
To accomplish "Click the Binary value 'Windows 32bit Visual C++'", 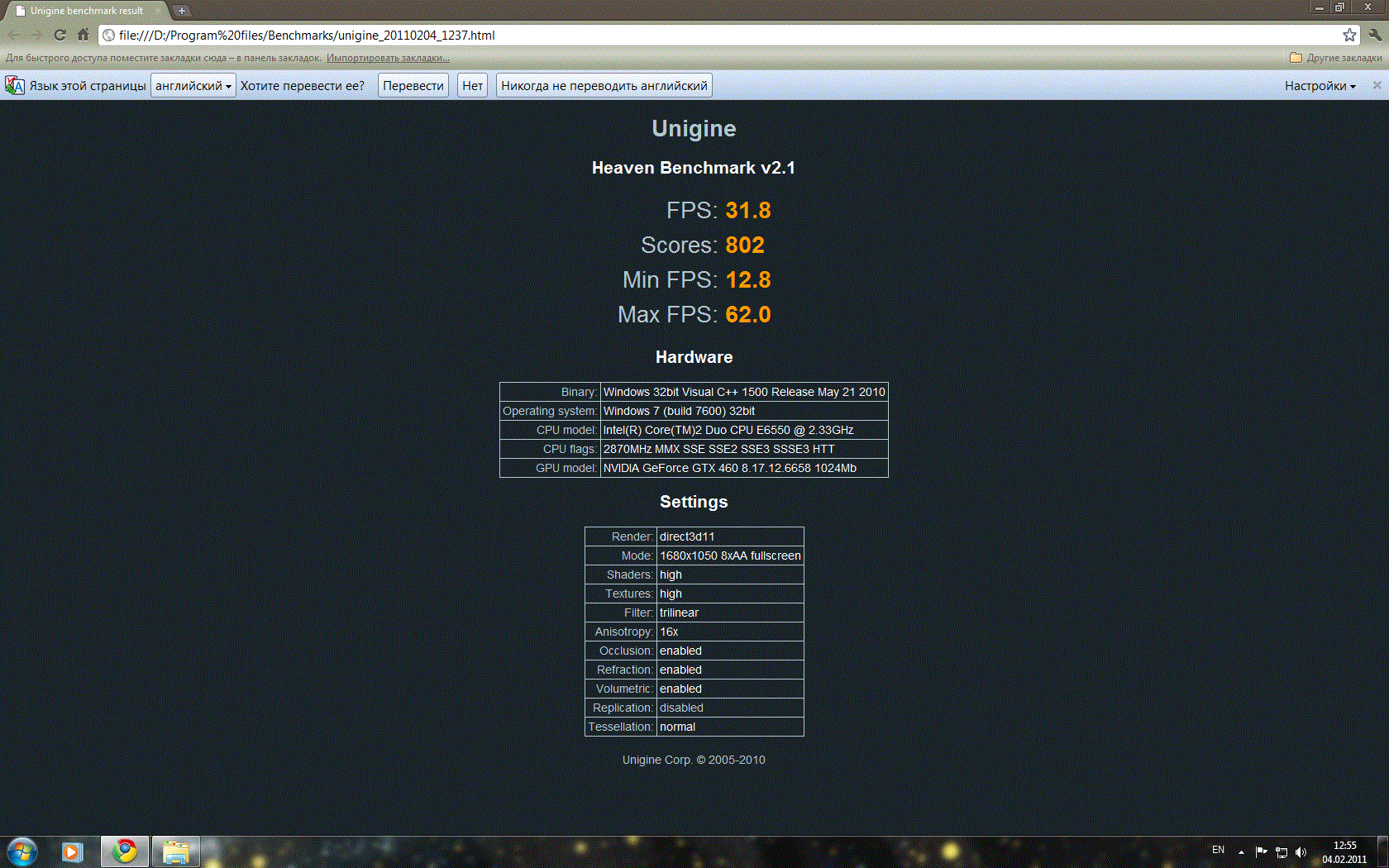I will pos(744,392).
